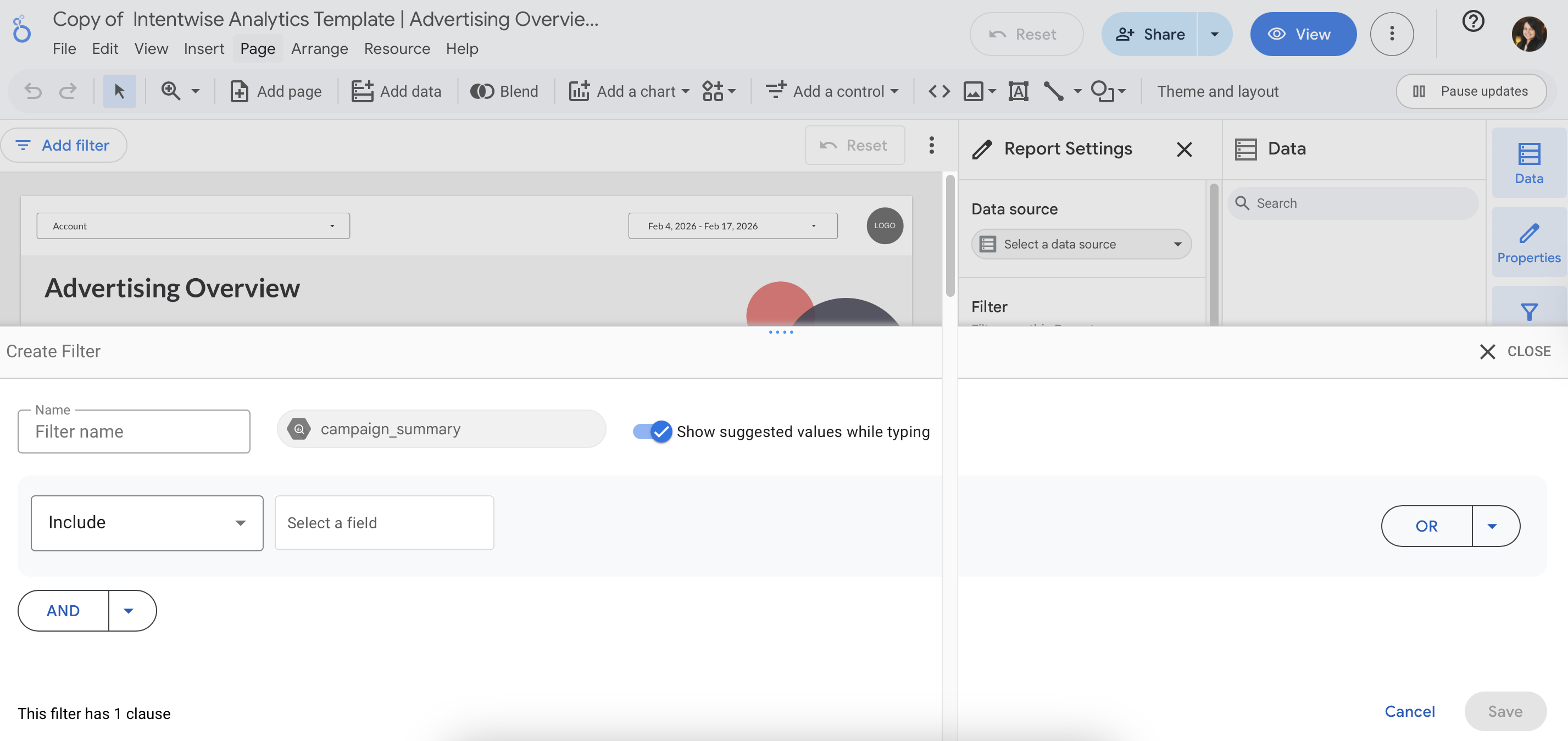Viewport: 1568px width, 741px height.
Task: Click the Cancel link
Action: [x=1409, y=711]
